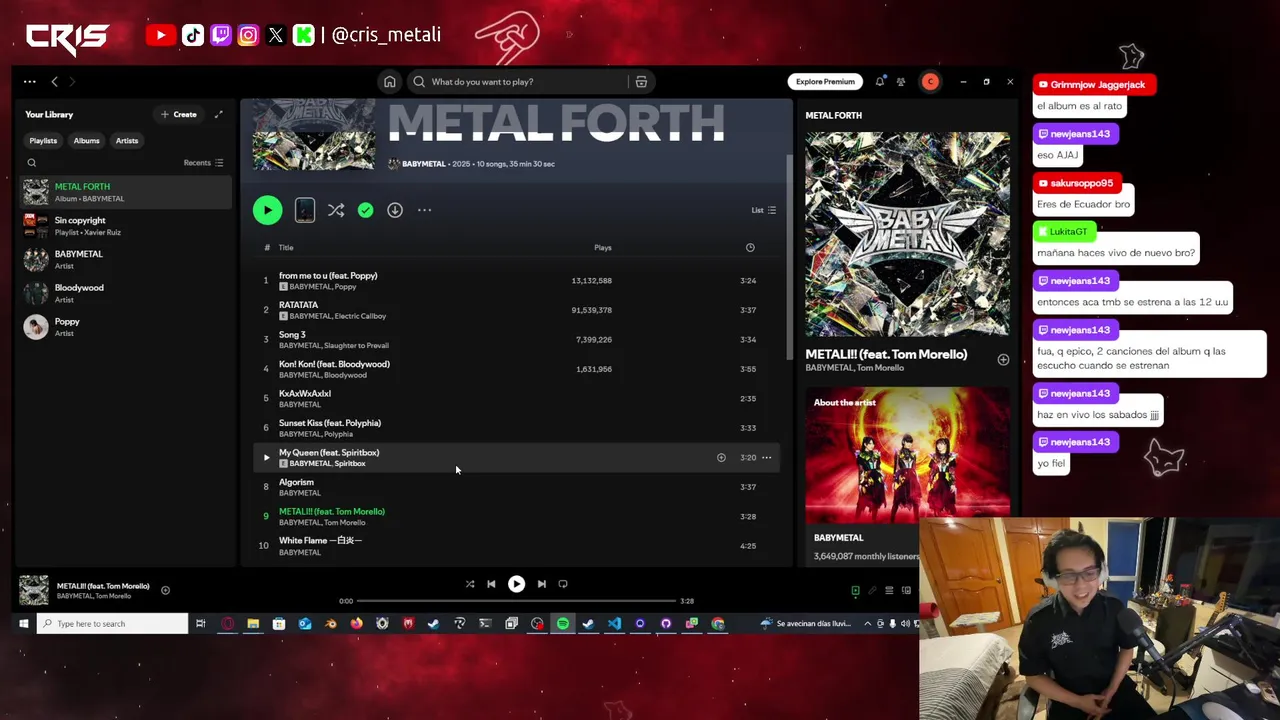Open Poppy artist in library
Viewport: 1280px width, 720px height.
(126, 327)
